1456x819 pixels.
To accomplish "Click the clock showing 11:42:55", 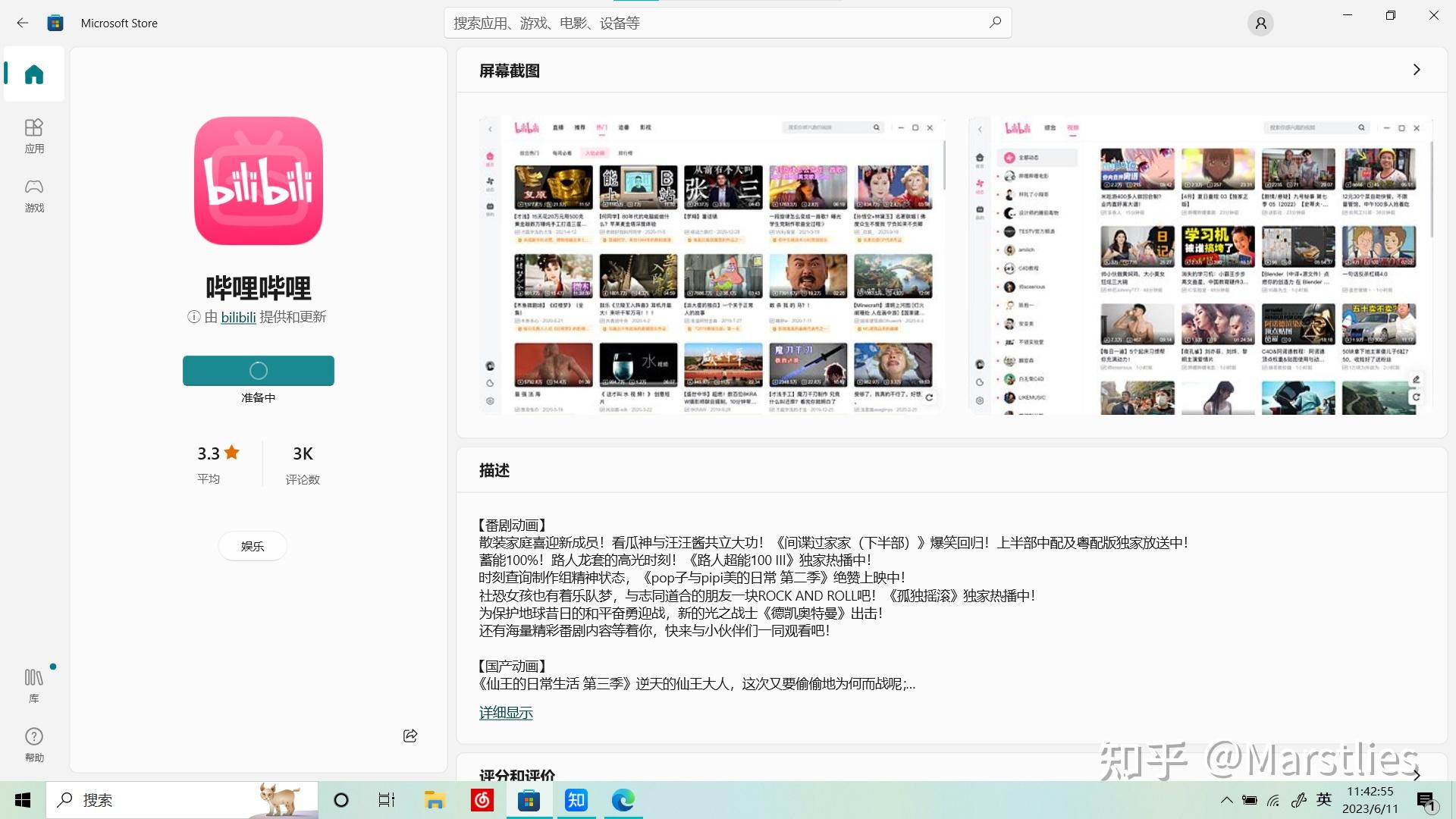I will pos(1370,792).
